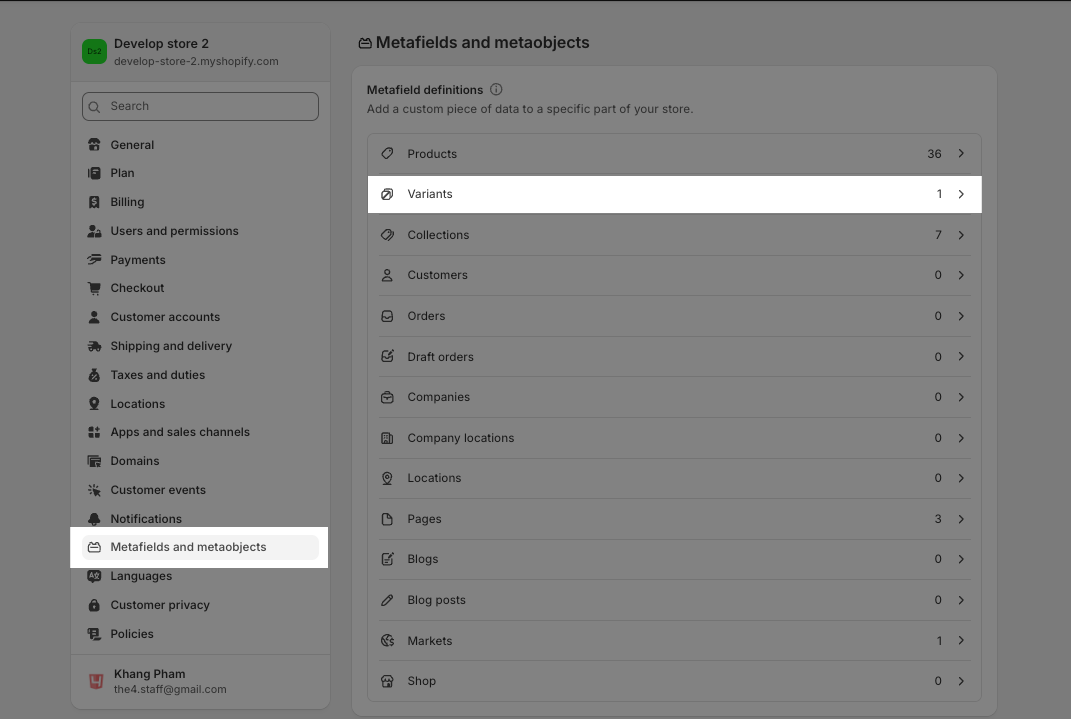The width and height of the screenshot is (1071, 719).
Task: Click the Khang Pham profile avatar
Action: coord(96,681)
